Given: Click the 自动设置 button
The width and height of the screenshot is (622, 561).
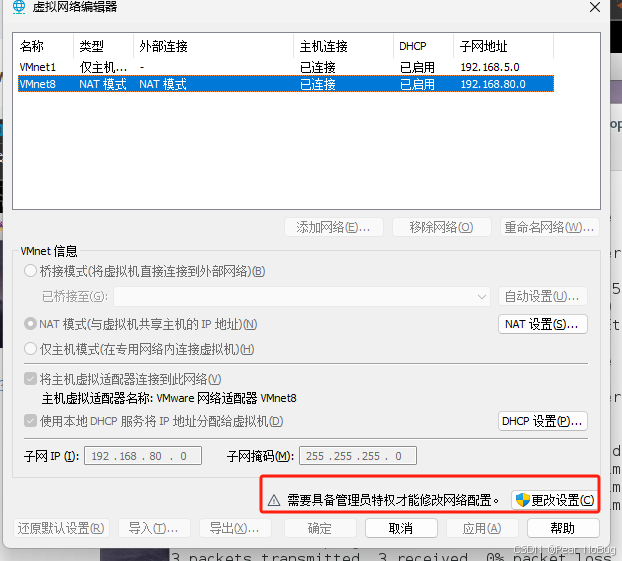Looking at the screenshot, I should coord(543,296).
